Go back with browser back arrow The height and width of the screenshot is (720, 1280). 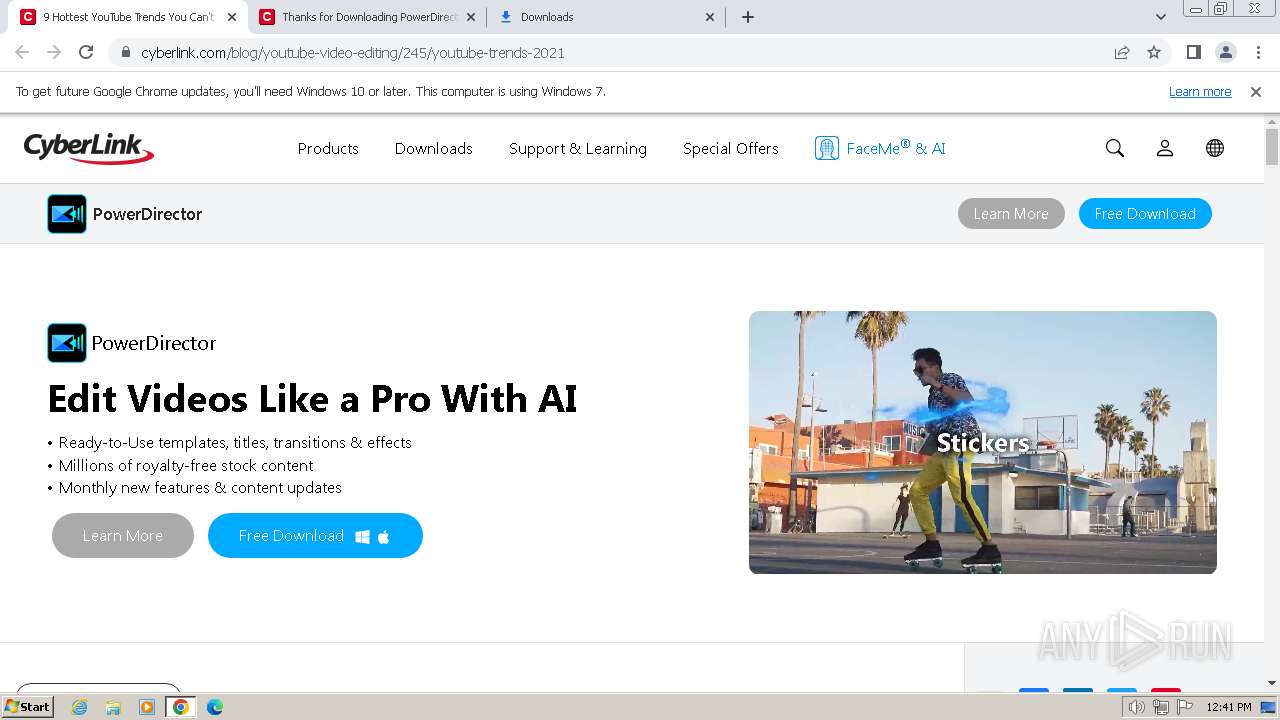[x=22, y=53]
